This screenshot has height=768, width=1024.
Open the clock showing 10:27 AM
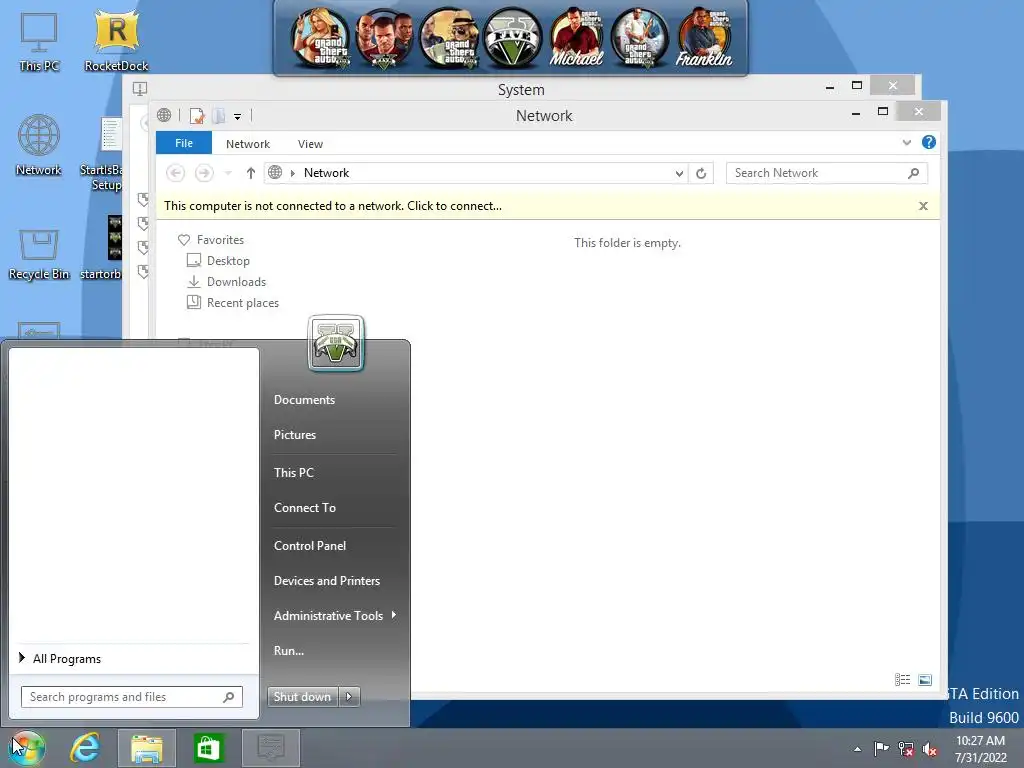coord(980,749)
